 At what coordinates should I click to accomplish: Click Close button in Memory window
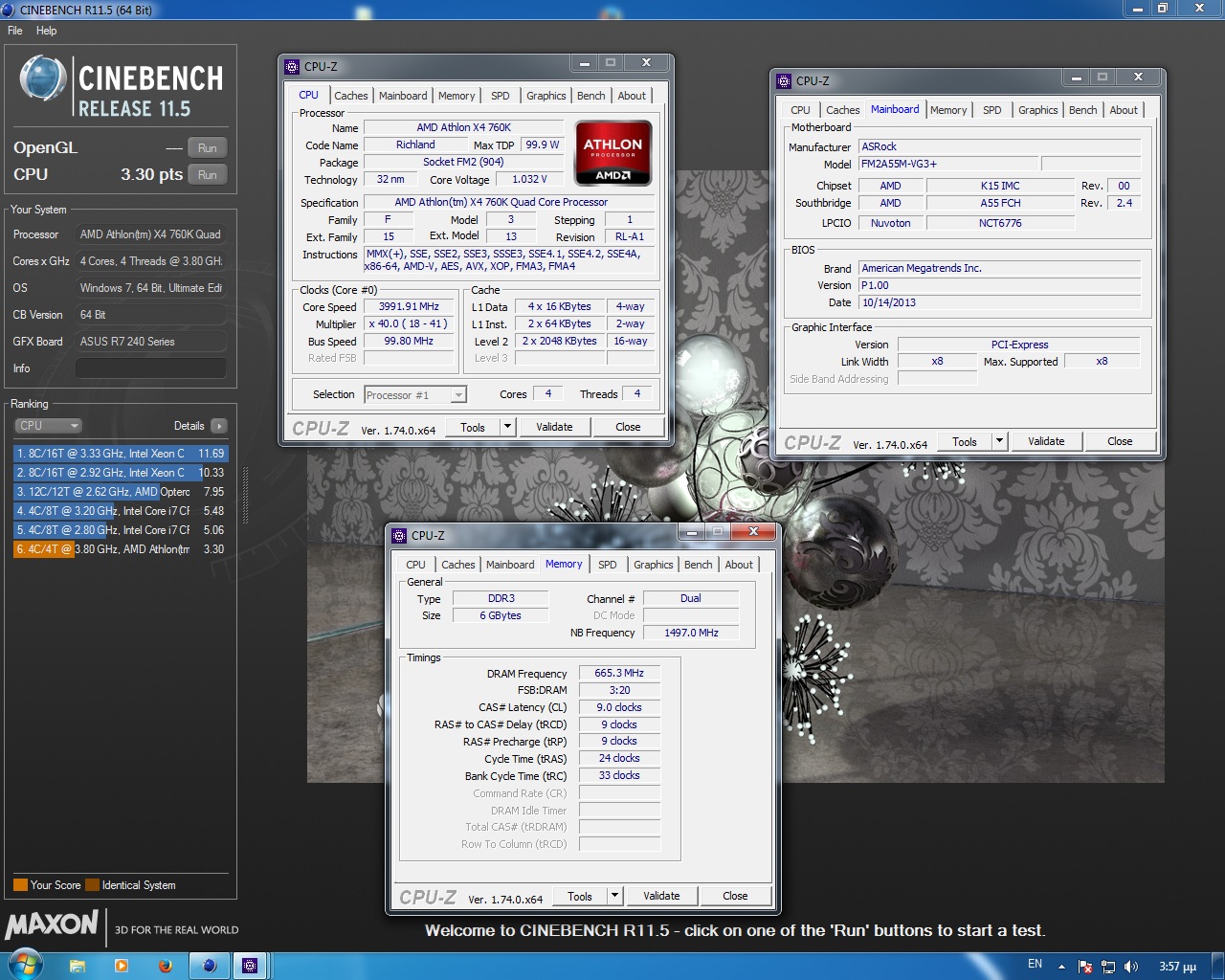point(735,897)
